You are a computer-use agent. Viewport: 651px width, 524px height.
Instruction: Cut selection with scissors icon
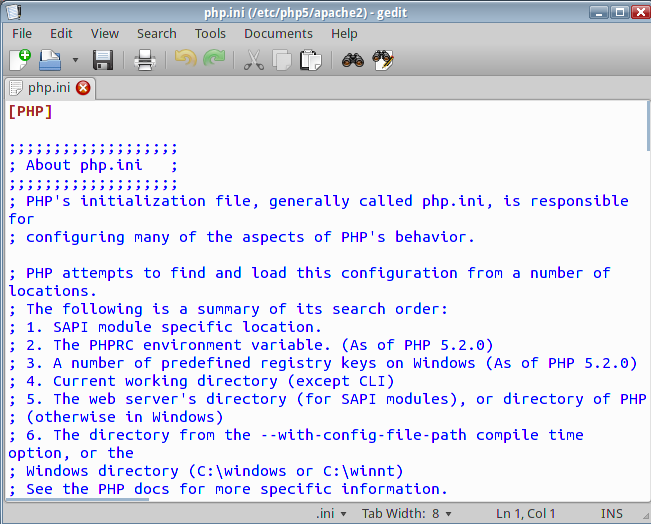coord(254,60)
